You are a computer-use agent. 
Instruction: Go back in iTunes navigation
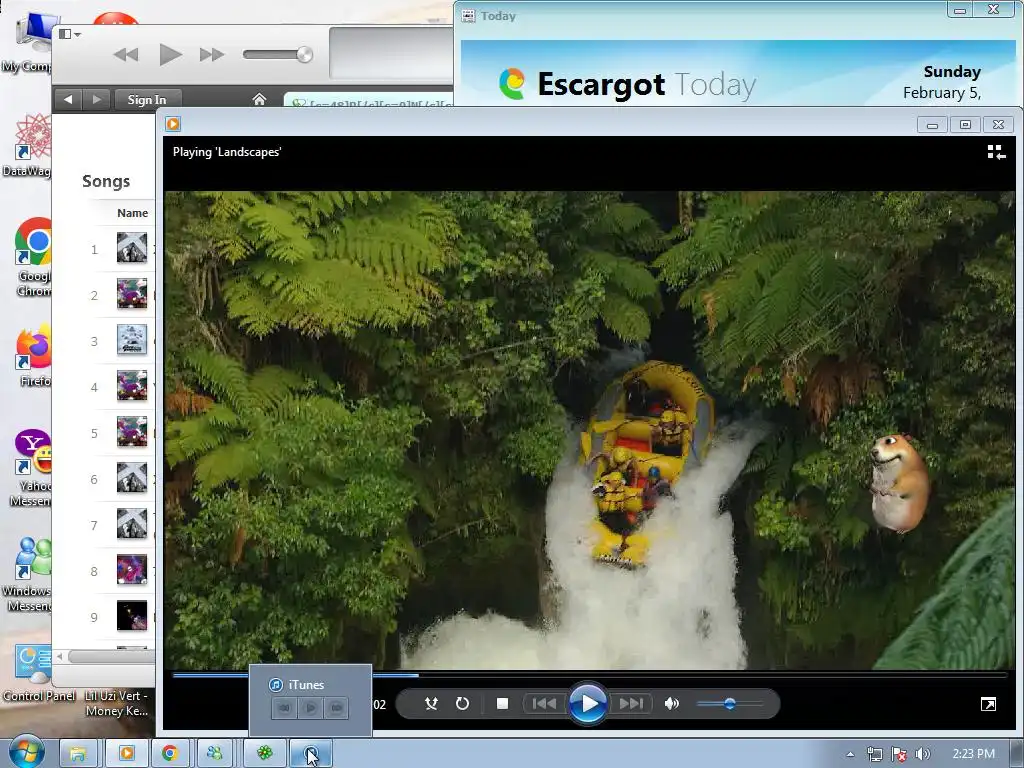[68, 99]
